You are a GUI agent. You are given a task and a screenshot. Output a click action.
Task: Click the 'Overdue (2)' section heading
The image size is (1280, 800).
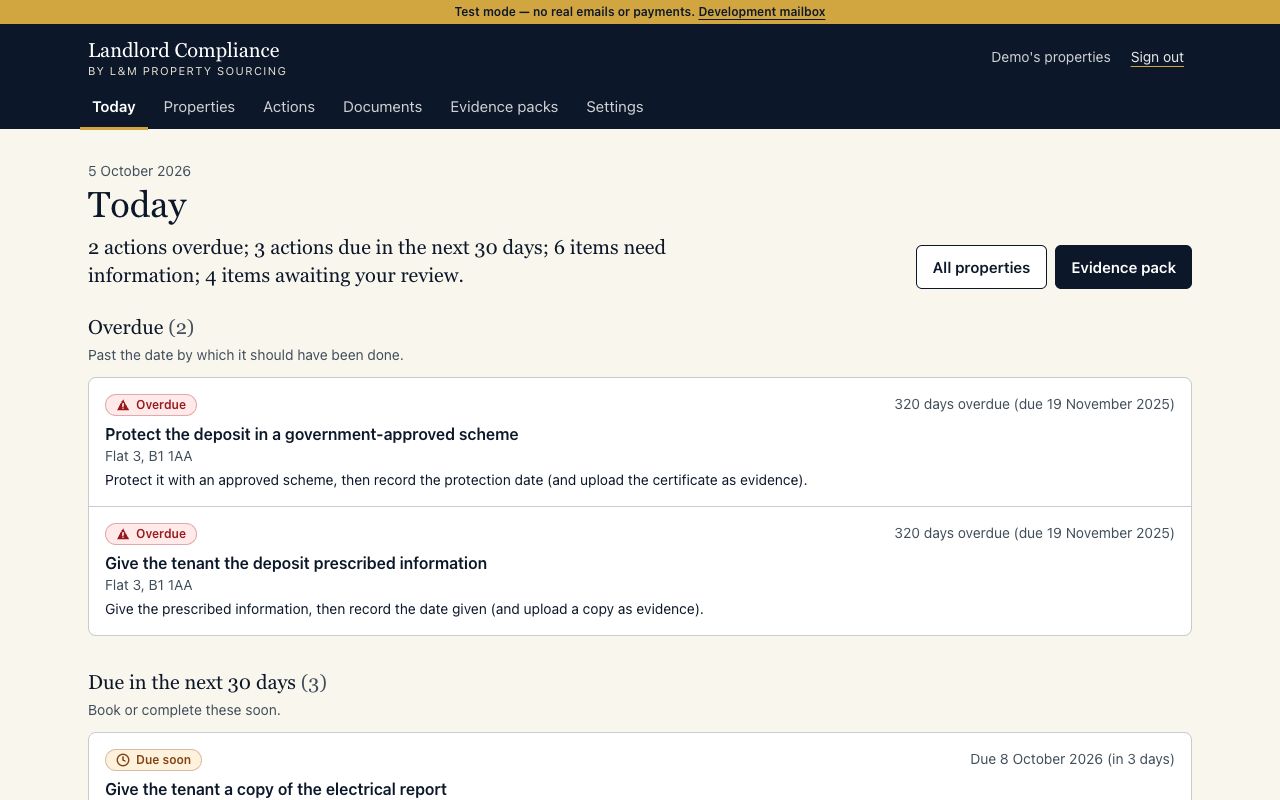(141, 327)
